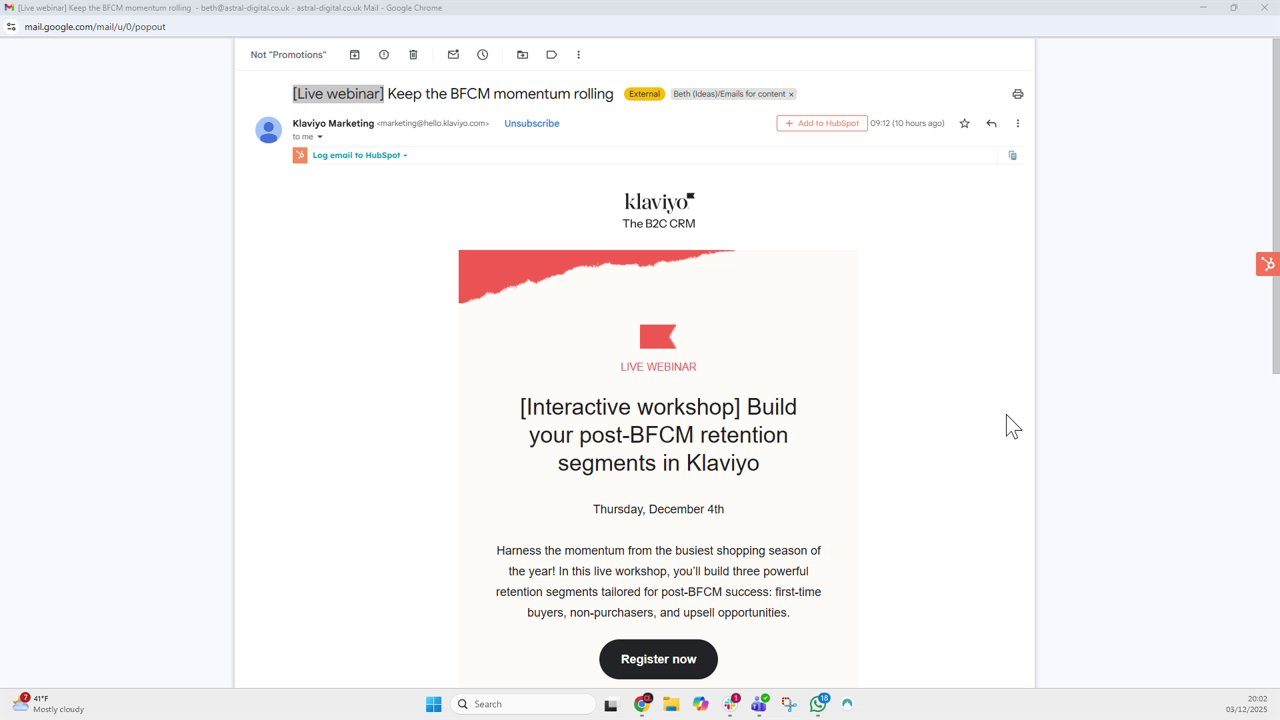
Task: Open message More menu beside reply
Action: [1018, 123]
